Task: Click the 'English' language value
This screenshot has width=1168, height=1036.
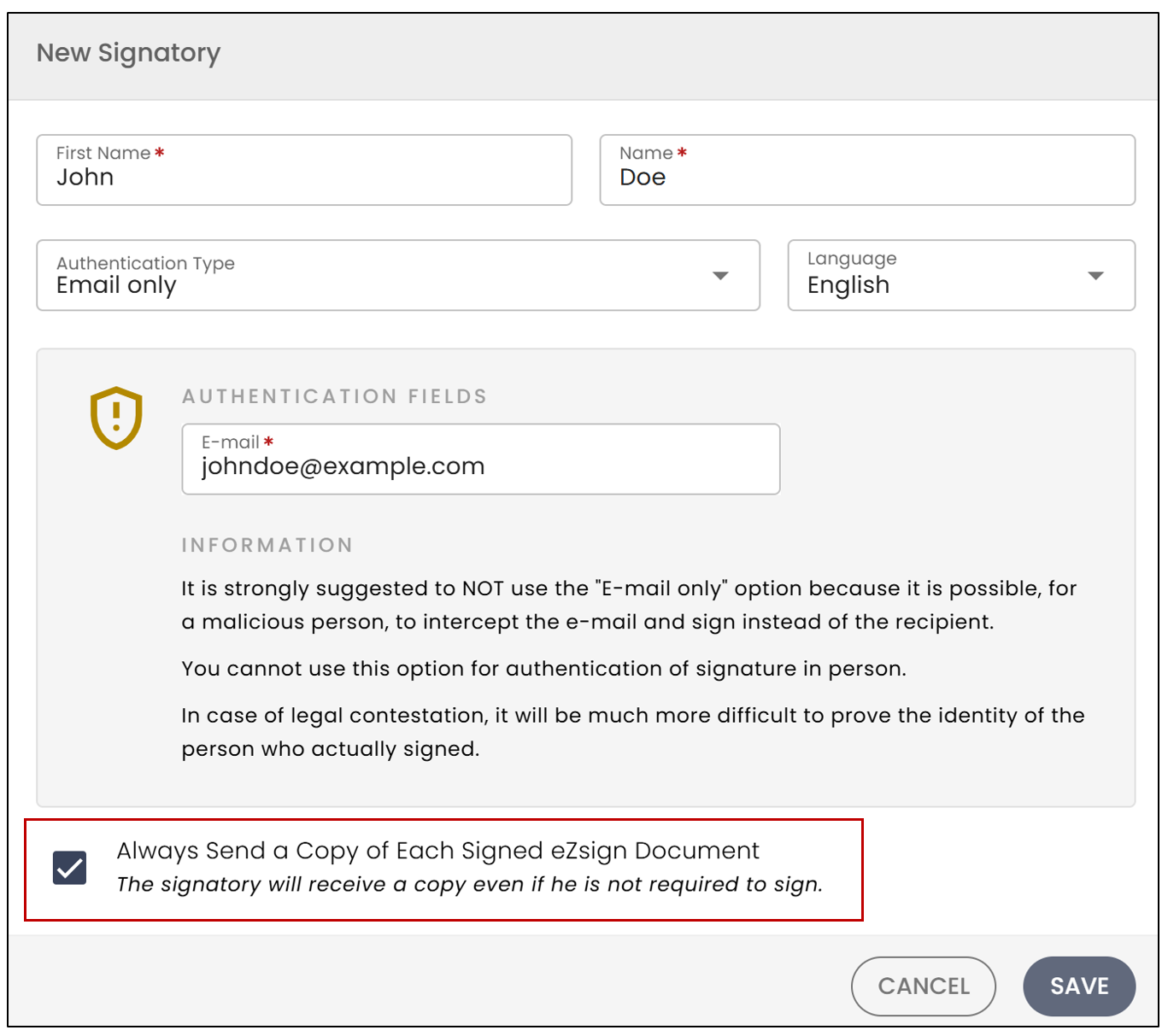Action: click(x=848, y=285)
